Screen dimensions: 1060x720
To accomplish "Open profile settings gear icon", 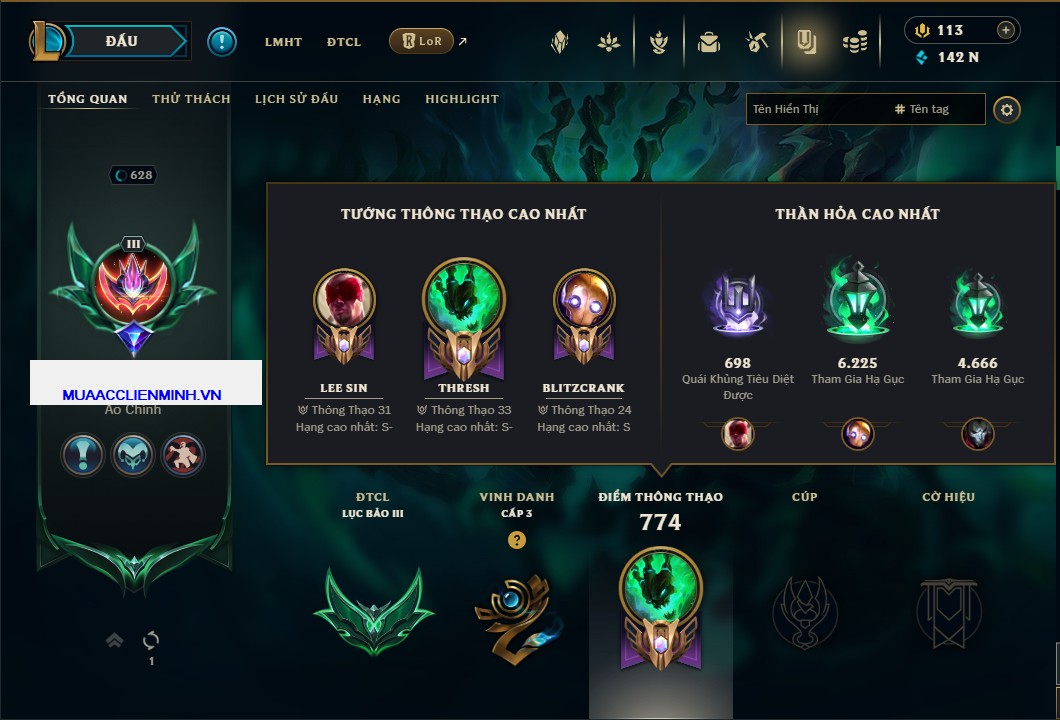I will point(1007,110).
